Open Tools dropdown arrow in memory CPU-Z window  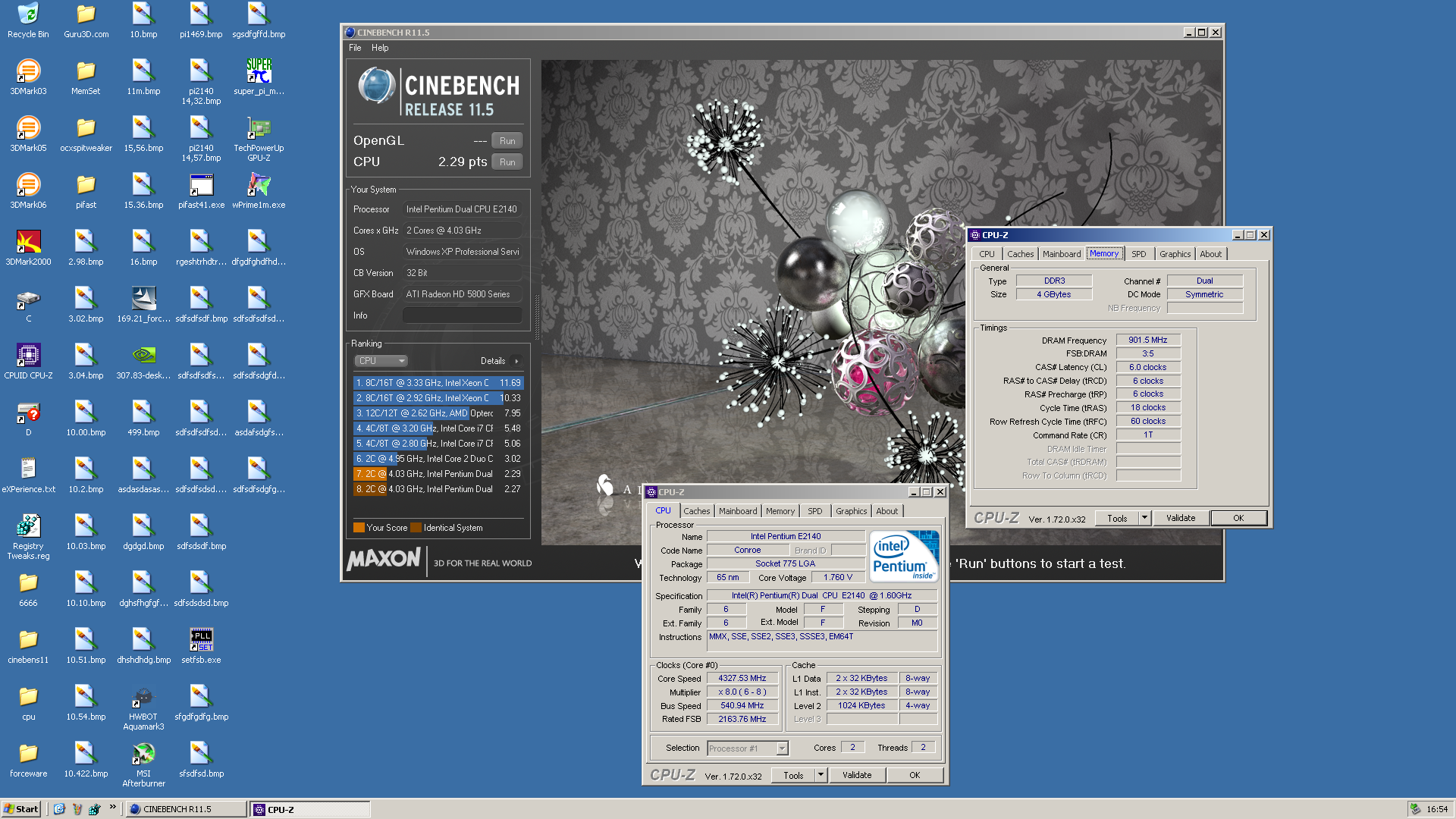tap(1144, 519)
